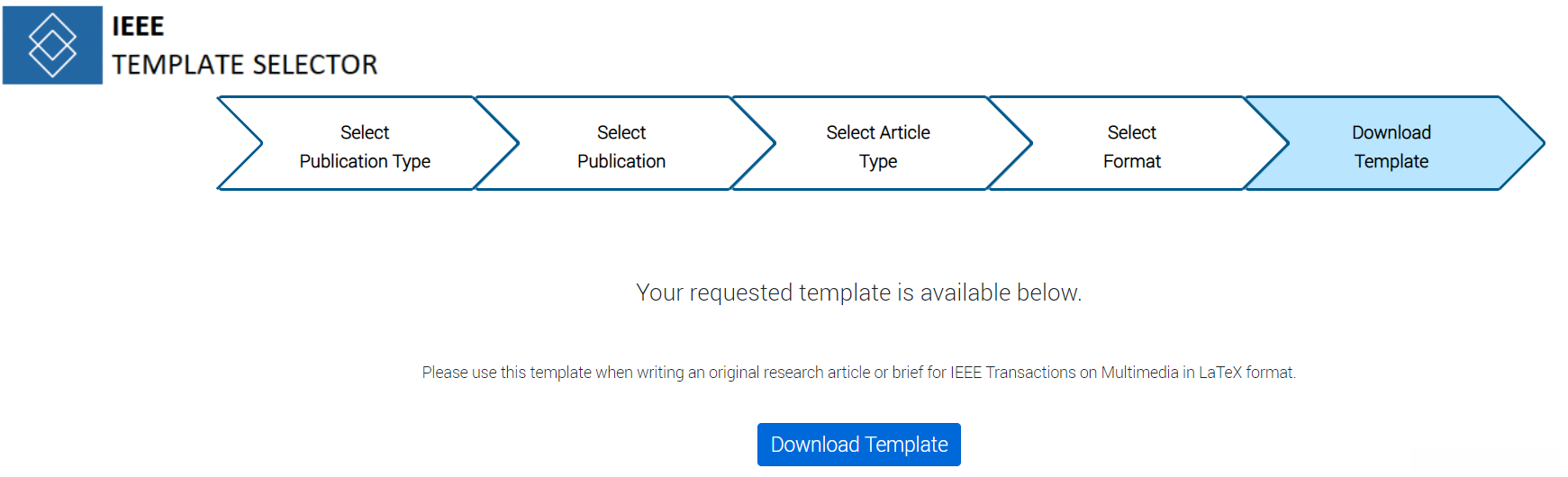Click "Please use this template" at sentence start
The height and width of the screenshot is (477, 1568).
point(506,373)
